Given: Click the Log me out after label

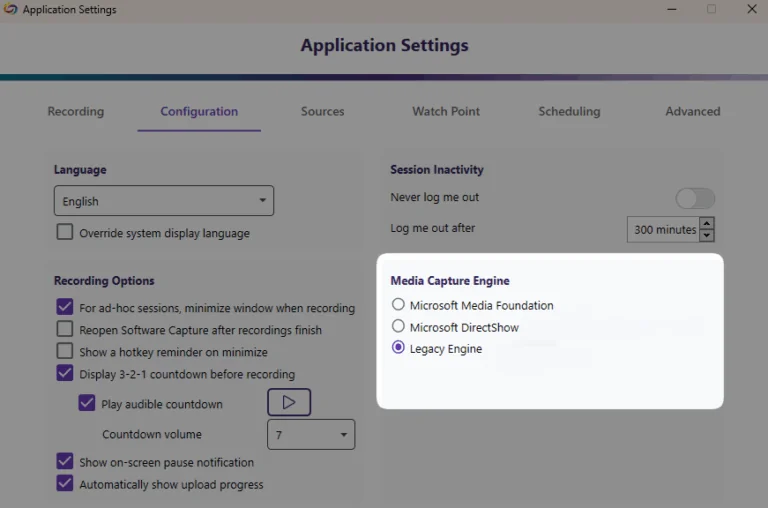Looking at the screenshot, I should click(x=432, y=228).
